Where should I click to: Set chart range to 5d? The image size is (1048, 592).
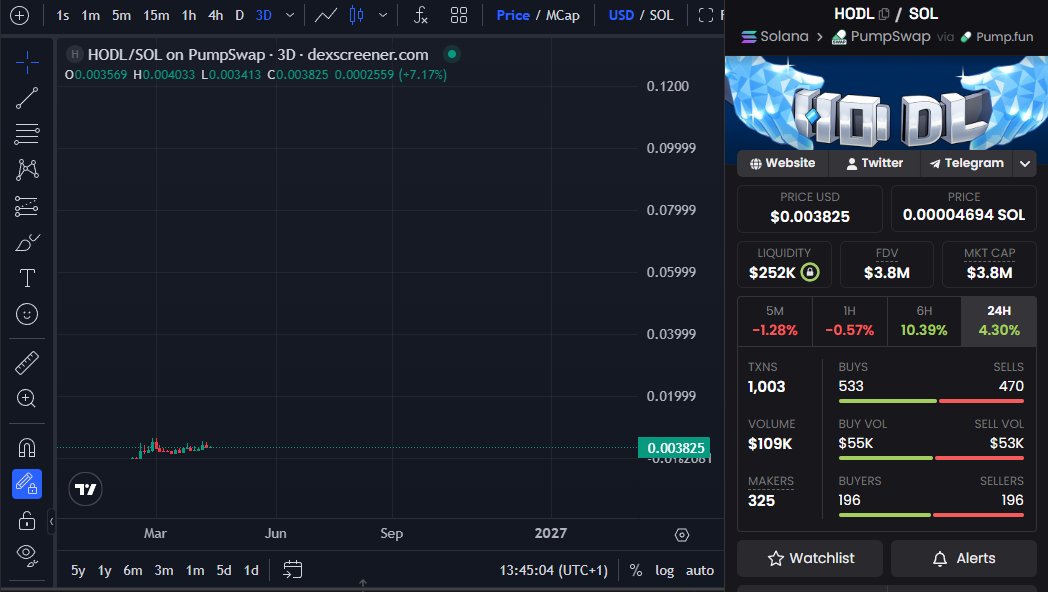[224, 571]
